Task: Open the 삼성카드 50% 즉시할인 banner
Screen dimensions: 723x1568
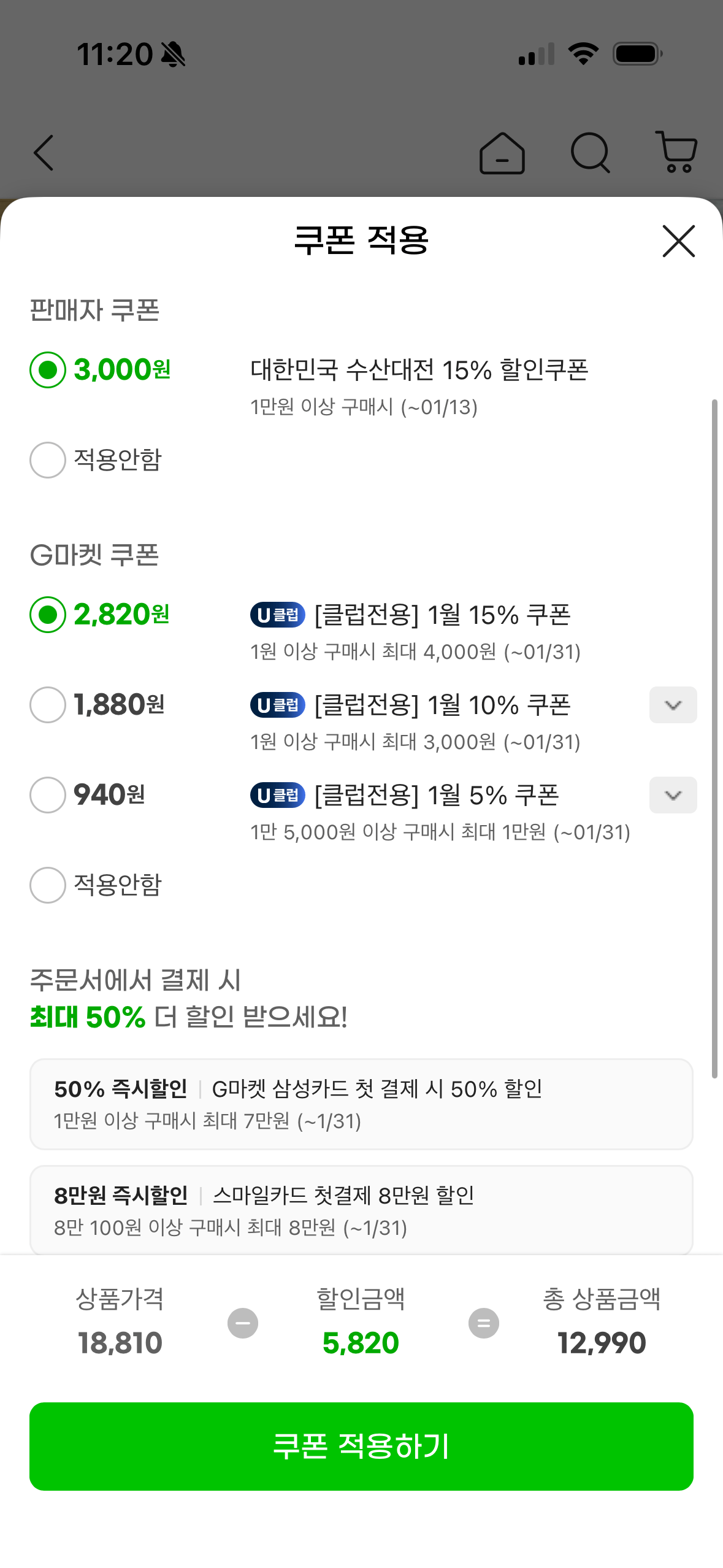Action: [361, 1104]
